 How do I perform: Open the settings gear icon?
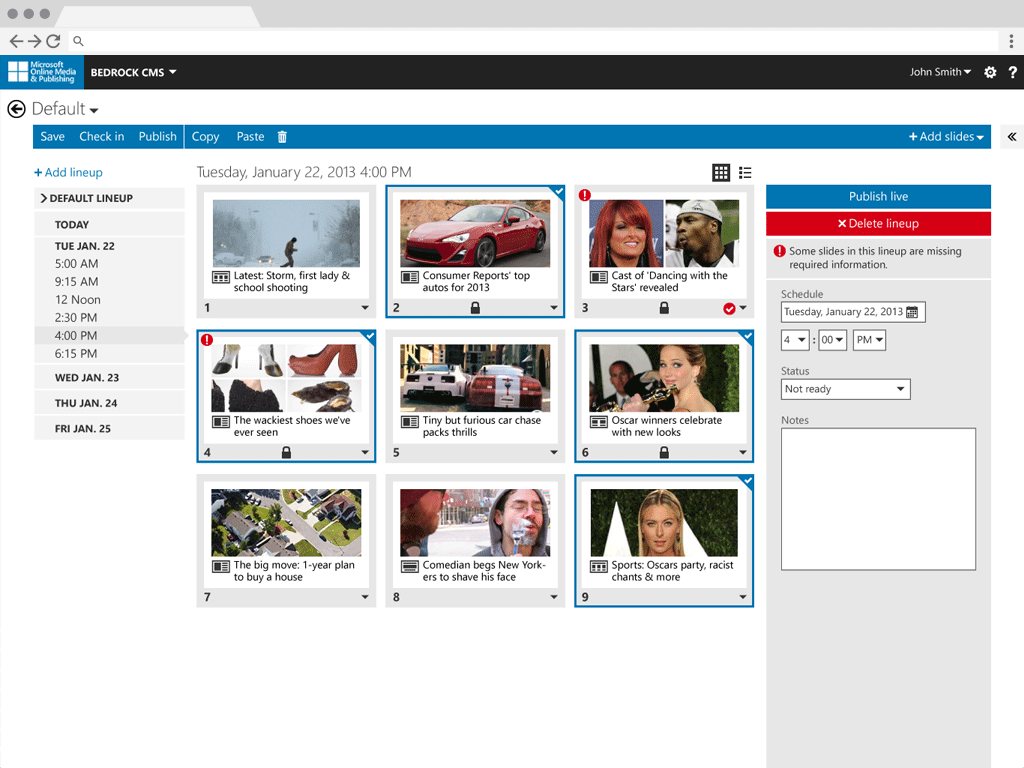point(990,72)
